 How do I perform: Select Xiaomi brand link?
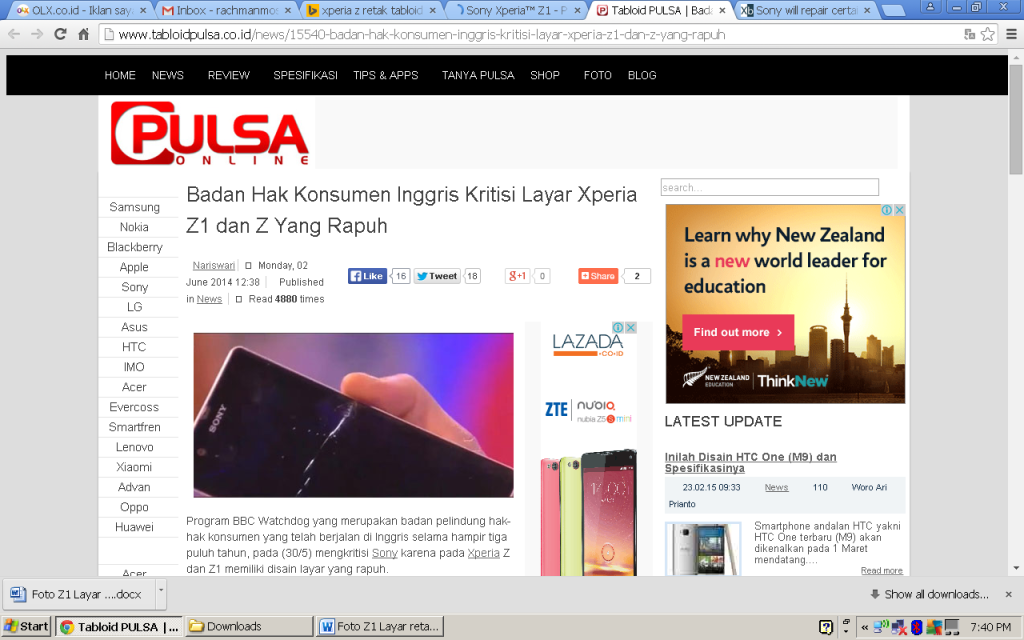pos(134,467)
